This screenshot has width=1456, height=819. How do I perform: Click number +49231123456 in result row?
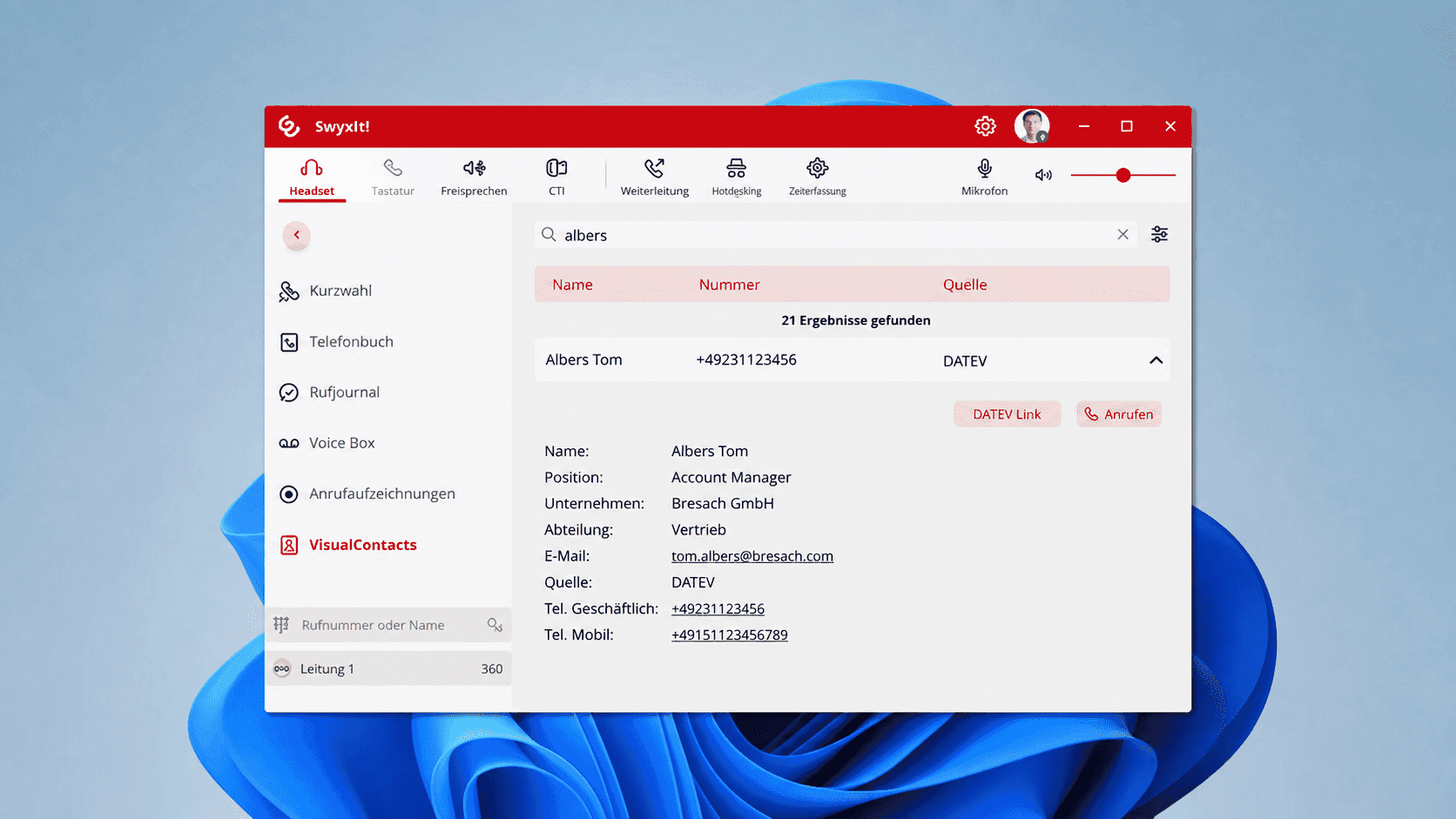click(x=746, y=359)
